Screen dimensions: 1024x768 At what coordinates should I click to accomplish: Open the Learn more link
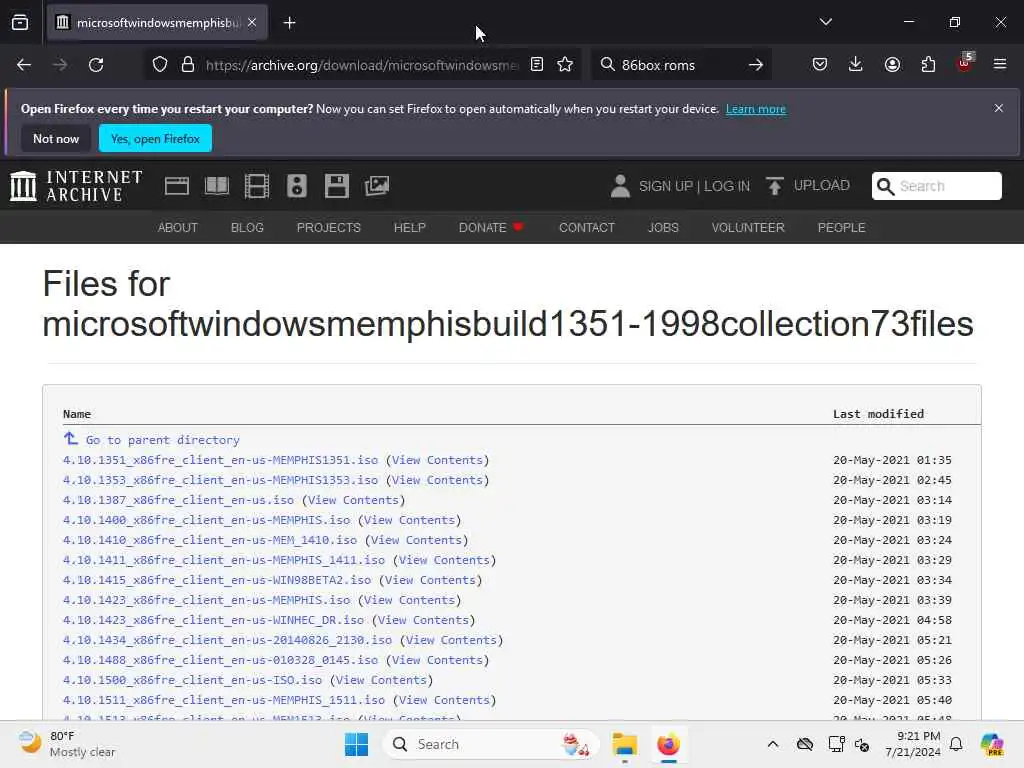click(756, 109)
